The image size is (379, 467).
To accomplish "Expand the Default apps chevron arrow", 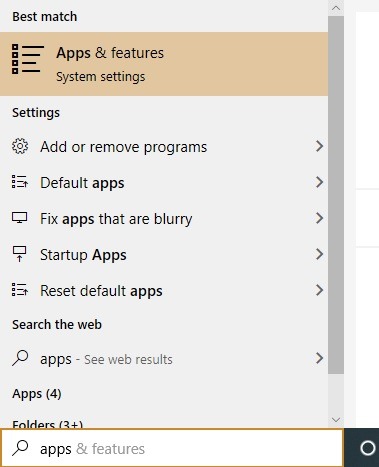I will point(319,182).
